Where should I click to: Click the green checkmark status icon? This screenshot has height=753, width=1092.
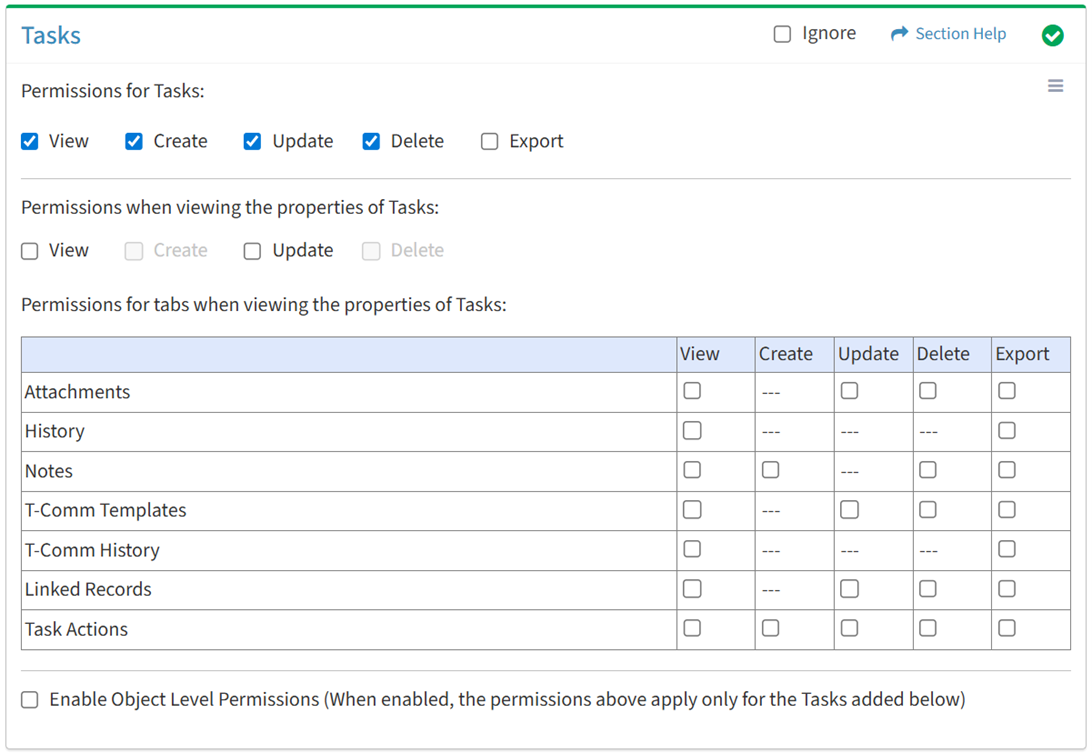click(1052, 35)
